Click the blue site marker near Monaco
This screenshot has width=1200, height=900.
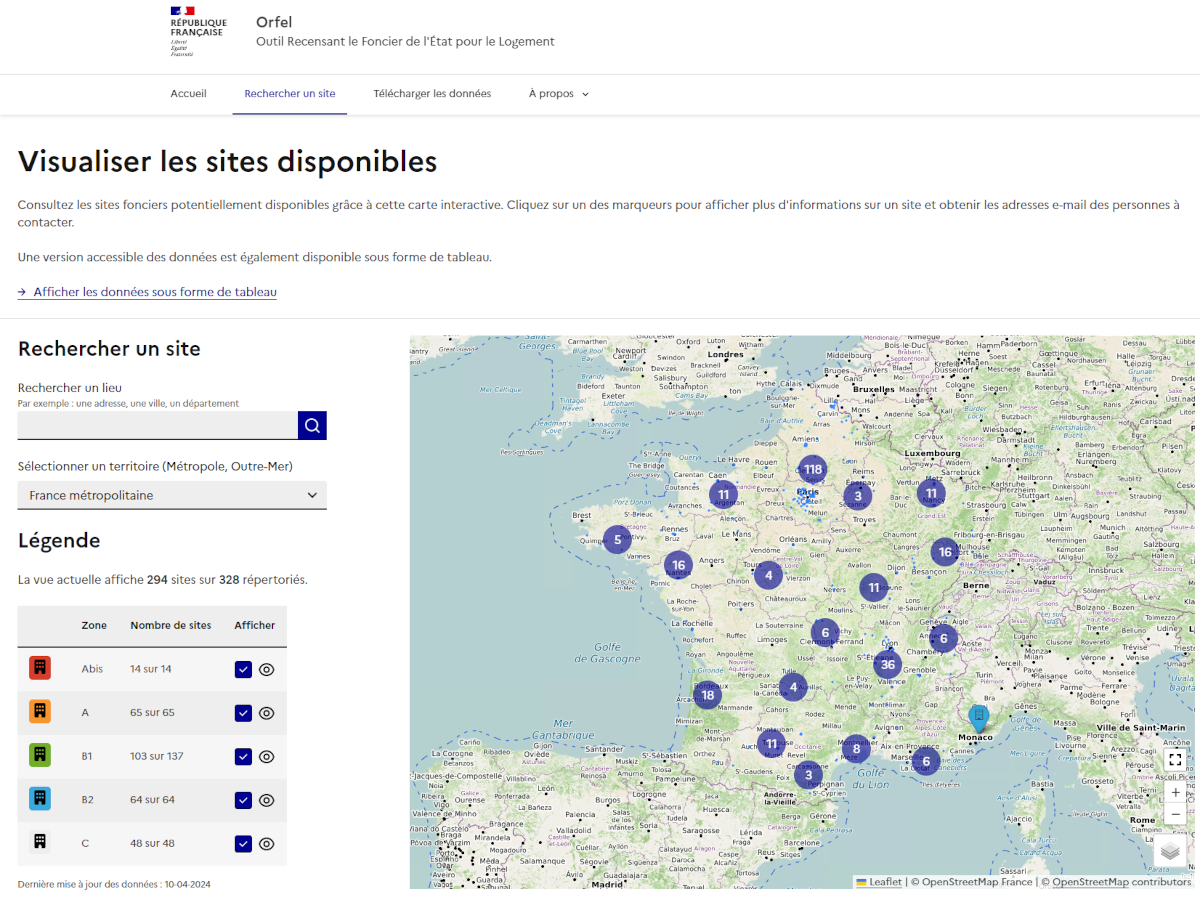[979, 717]
